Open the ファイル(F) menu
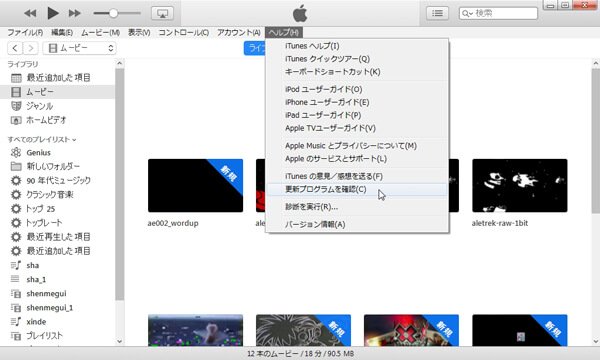 coord(25,33)
